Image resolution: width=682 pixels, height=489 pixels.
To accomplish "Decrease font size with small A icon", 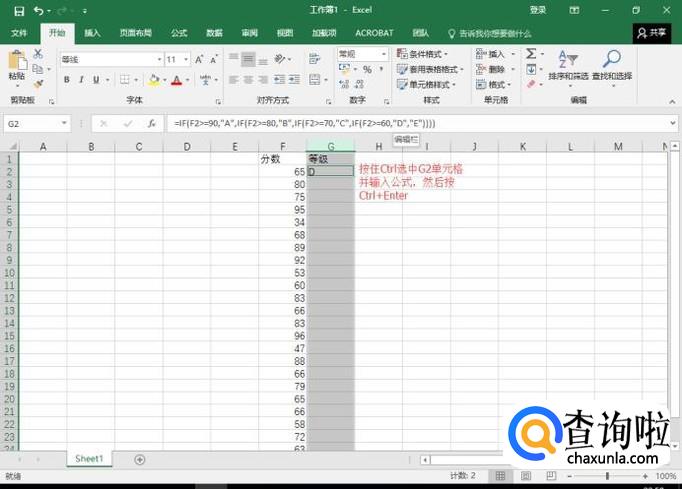I will 214,60.
